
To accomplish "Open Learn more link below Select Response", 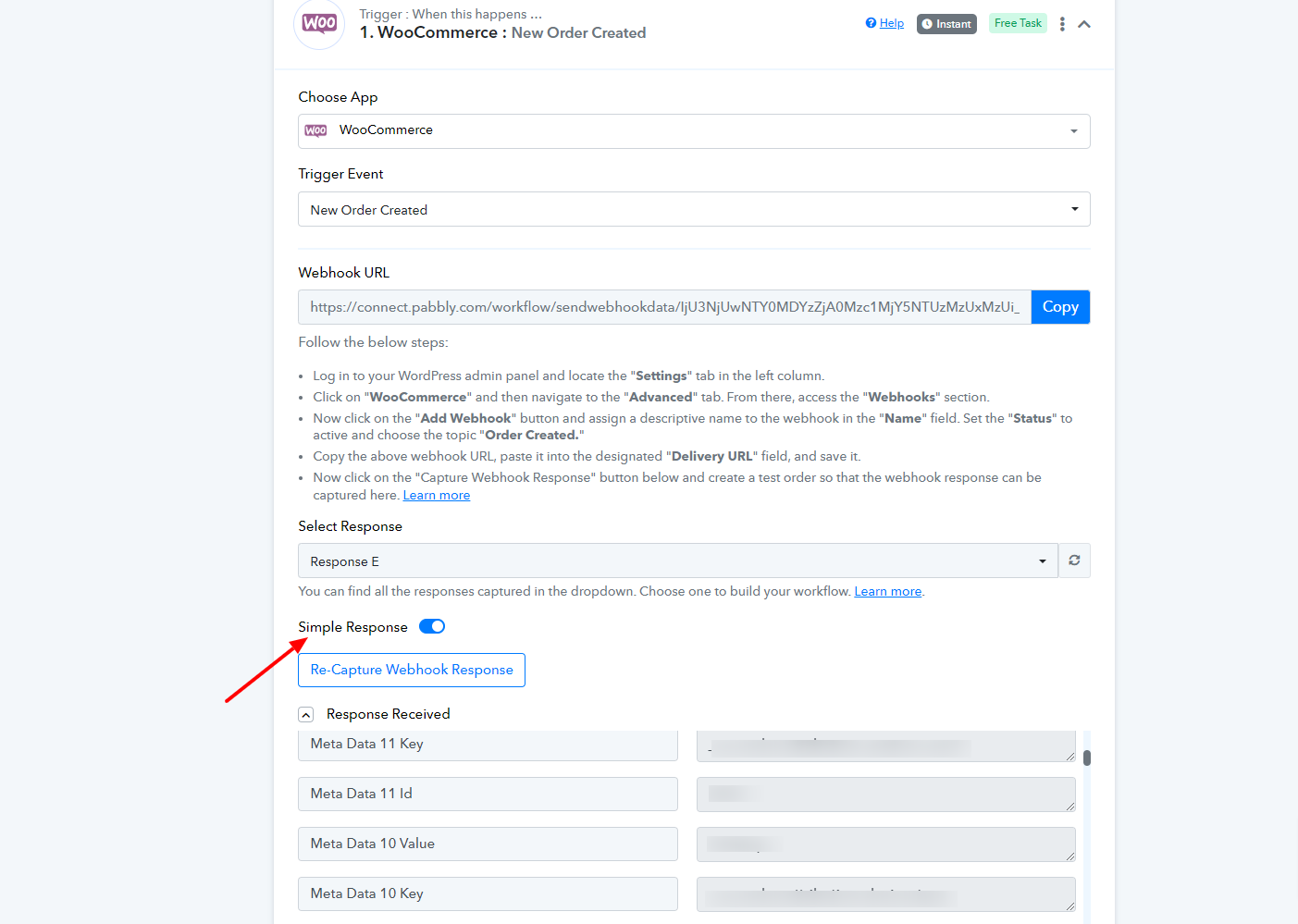I will pyautogui.click(x=888, y=592).
